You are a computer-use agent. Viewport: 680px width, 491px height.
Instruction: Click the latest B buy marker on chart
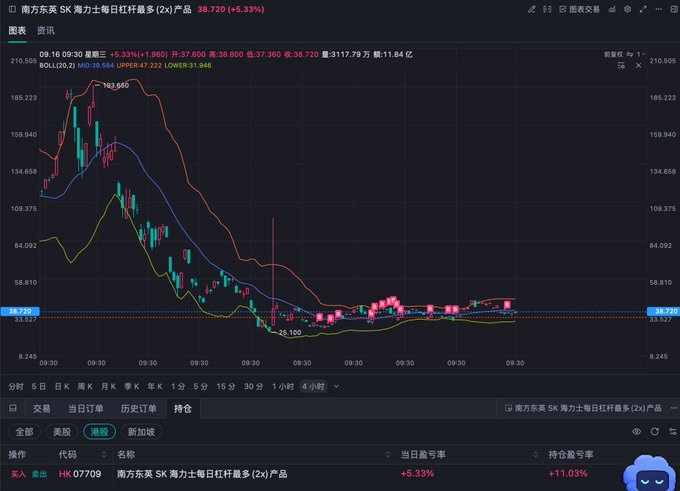(x=507, y=305)
